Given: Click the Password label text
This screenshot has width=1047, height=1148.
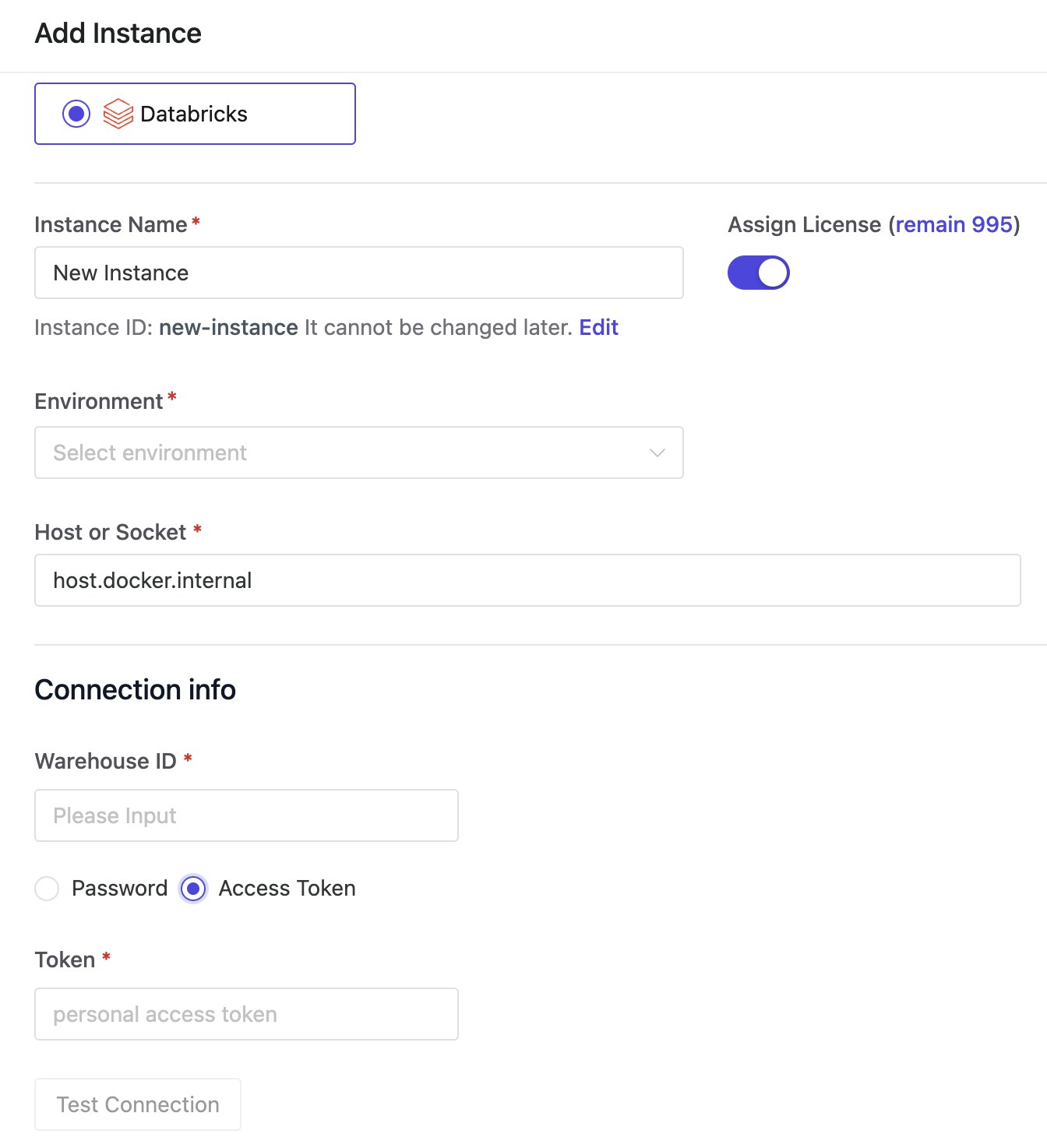Looking at the screenshot, I should point(119,888).
